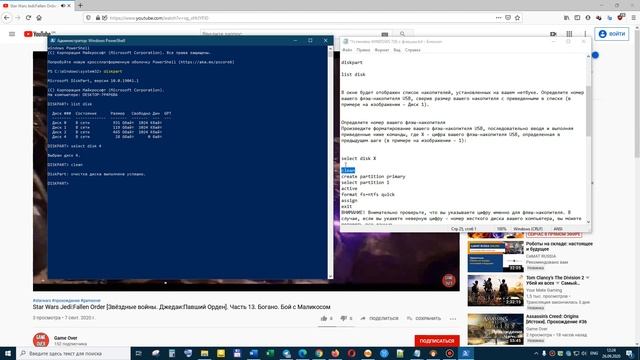
Task: Click the YouTube search magnifier button
Action: point(402,34)
